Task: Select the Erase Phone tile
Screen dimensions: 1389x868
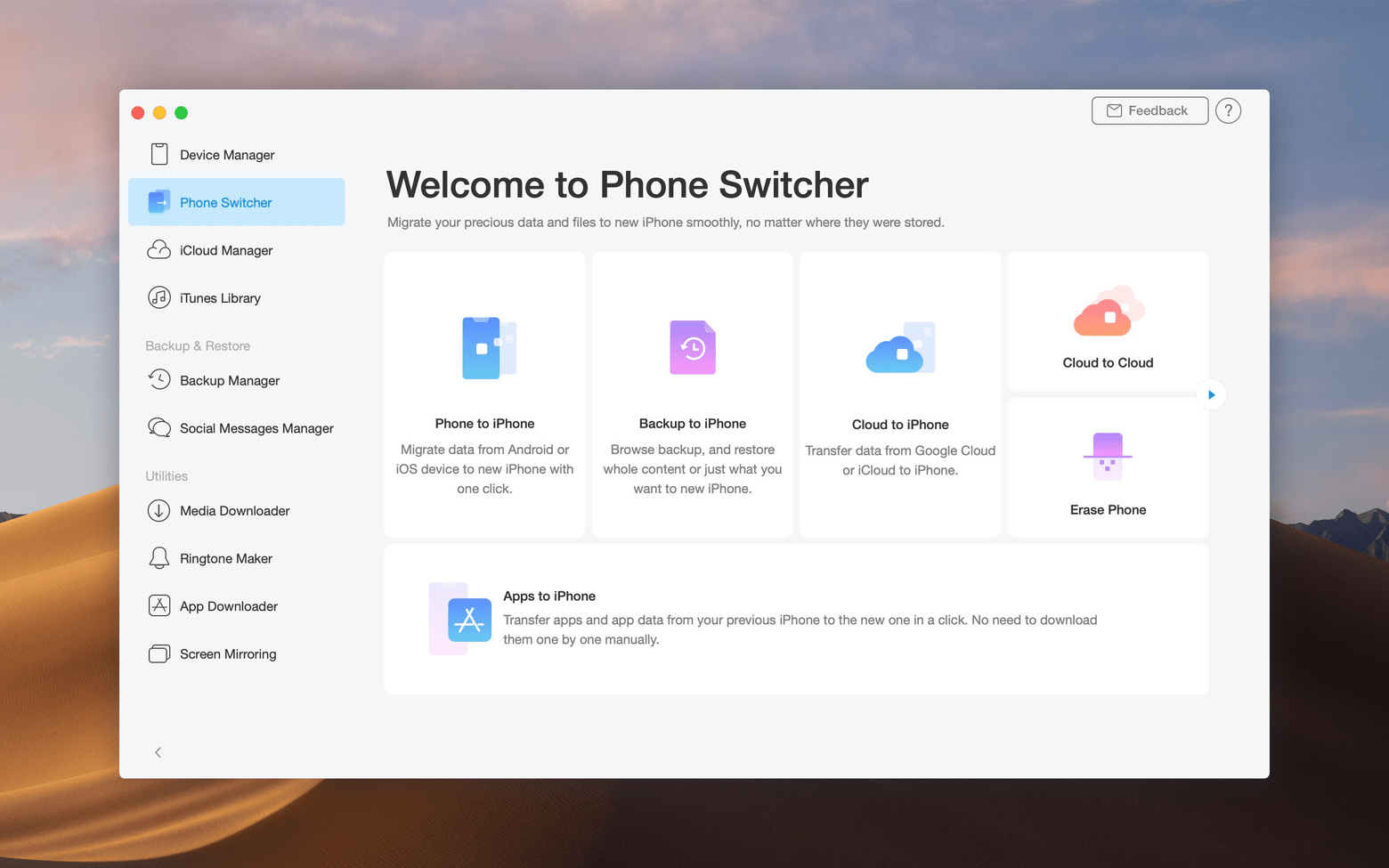Action: coord(1108,468)
